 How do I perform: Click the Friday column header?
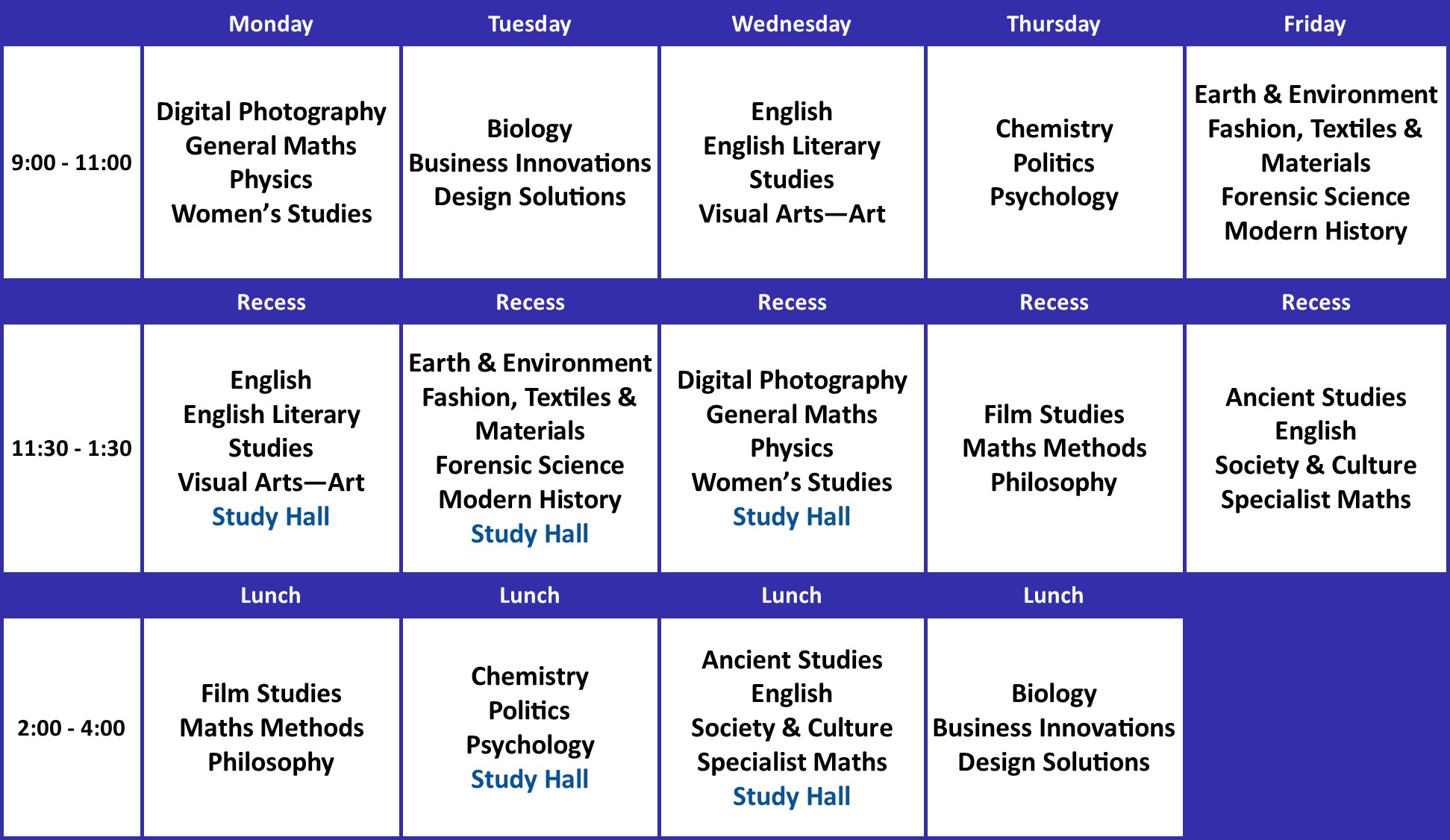click(x=1314, y=24)
